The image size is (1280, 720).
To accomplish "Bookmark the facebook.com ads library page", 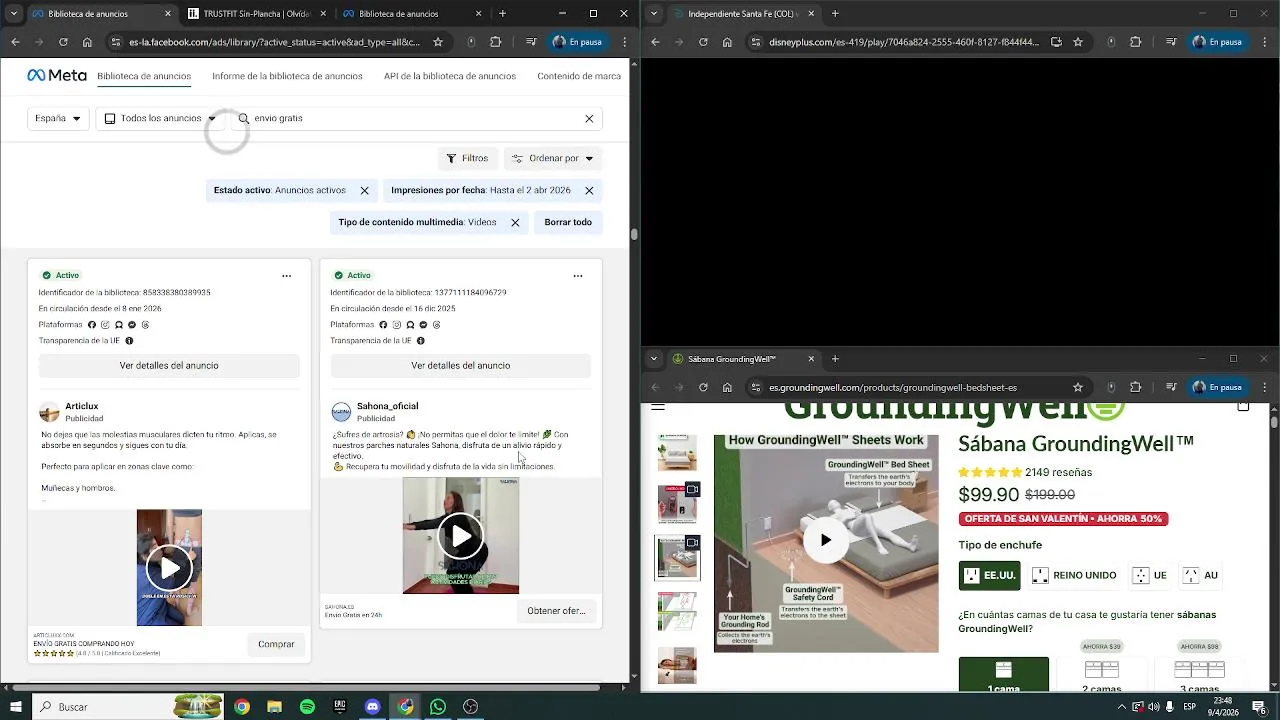I will (x=438, y=42).
